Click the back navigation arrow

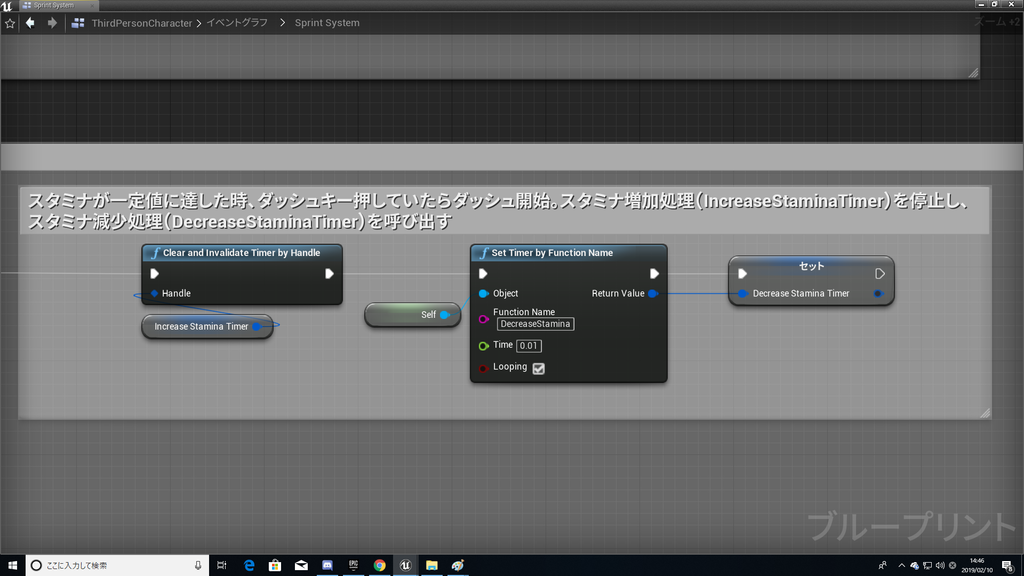coord(28,22)
